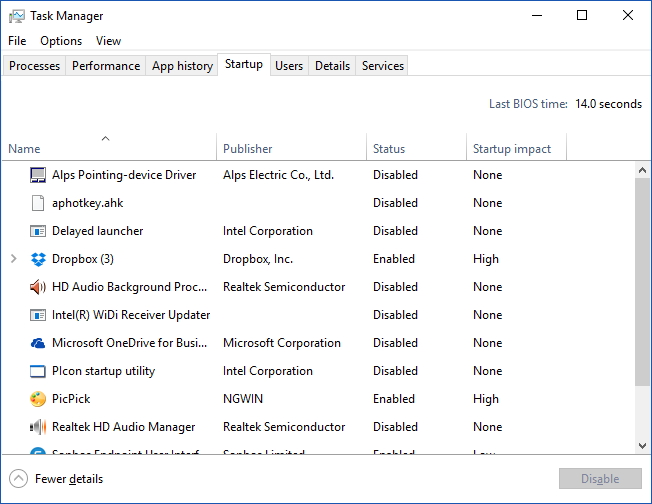The image size is (652, 504).
Task: Select the Startup tab
Action: (244, 64)
